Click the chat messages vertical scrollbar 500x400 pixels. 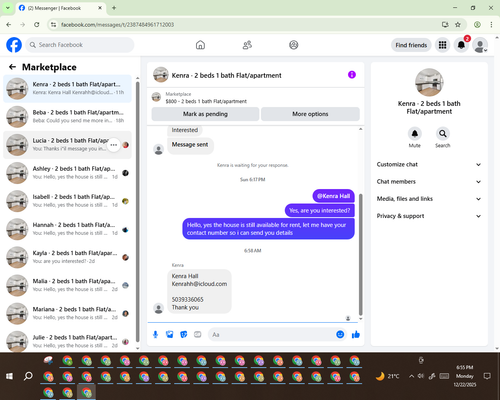(x=360, y=254)
